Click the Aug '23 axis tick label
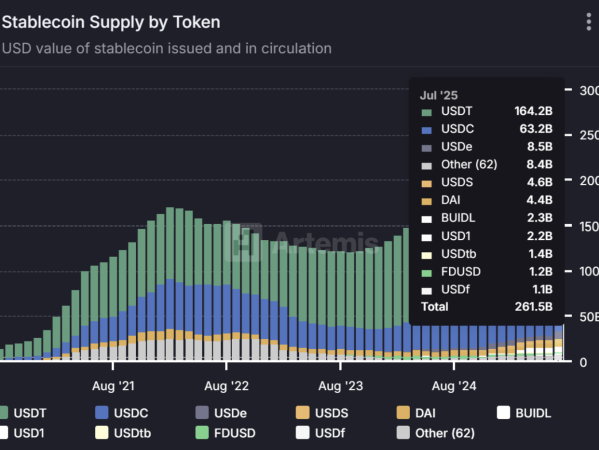Viewport: 599px width, 450px height. tap(340, 386)
